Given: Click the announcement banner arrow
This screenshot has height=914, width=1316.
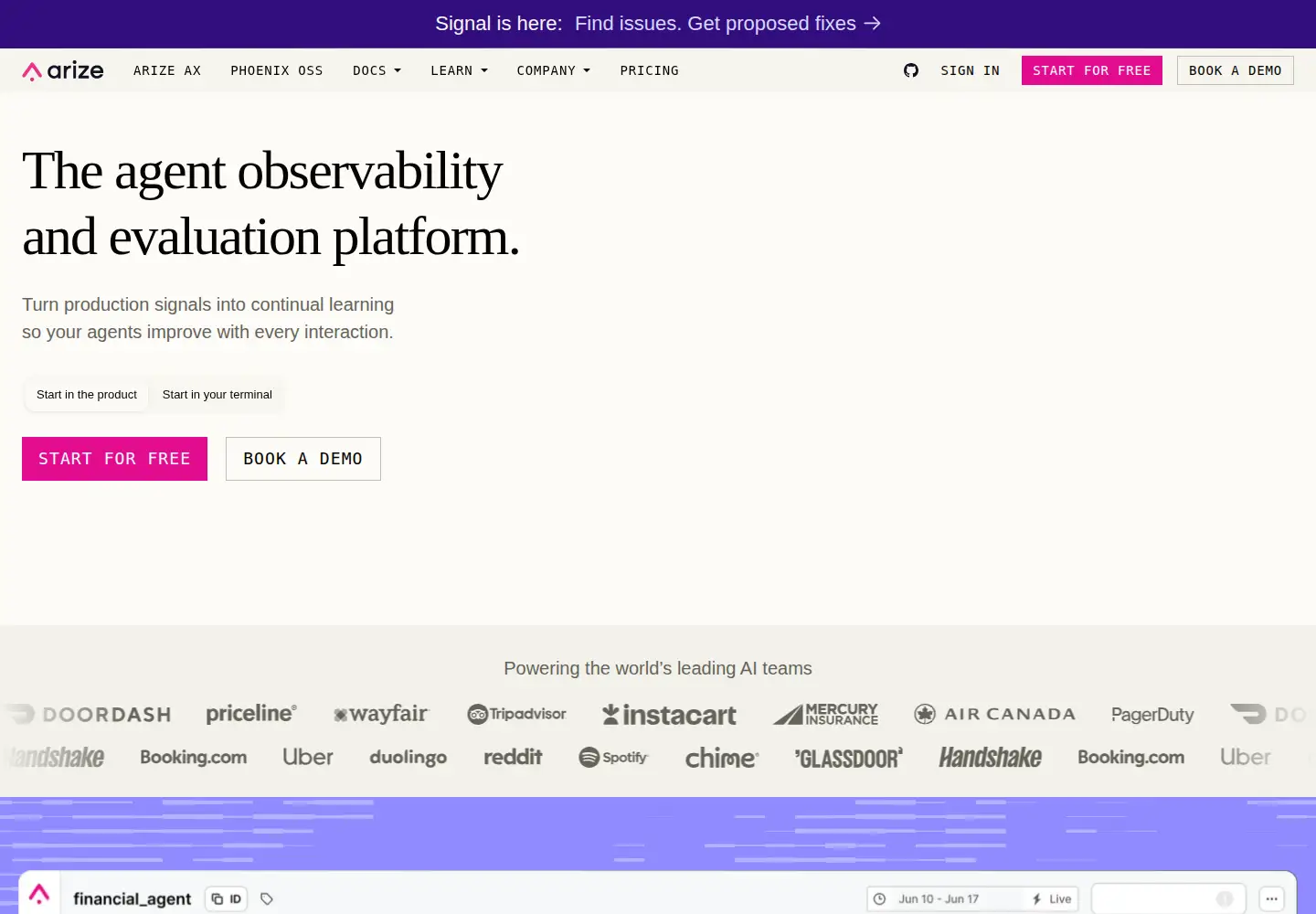Looking at the screenshot, I should tap(873, 23).
